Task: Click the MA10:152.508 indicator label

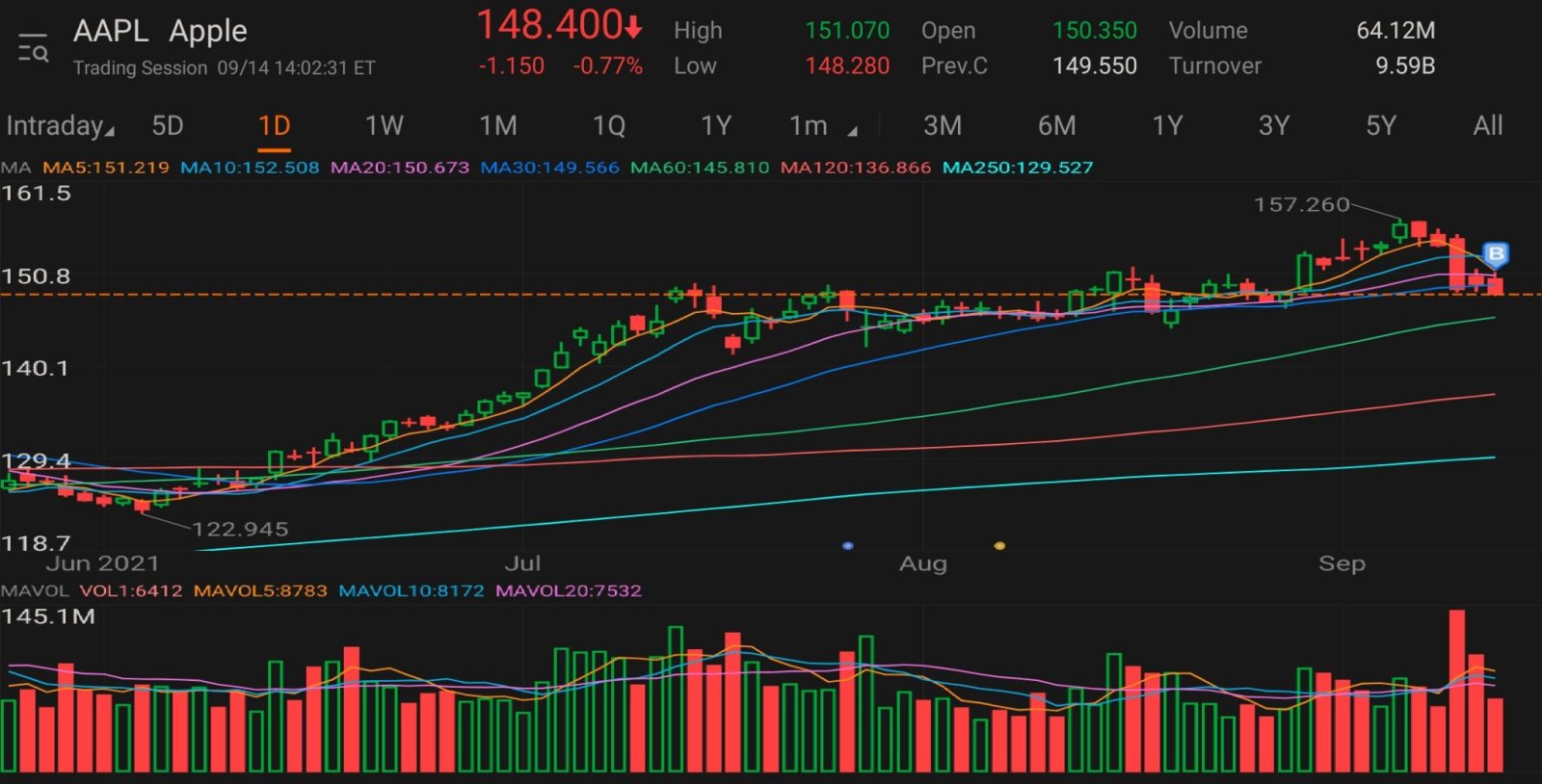Action: [250, 168]
